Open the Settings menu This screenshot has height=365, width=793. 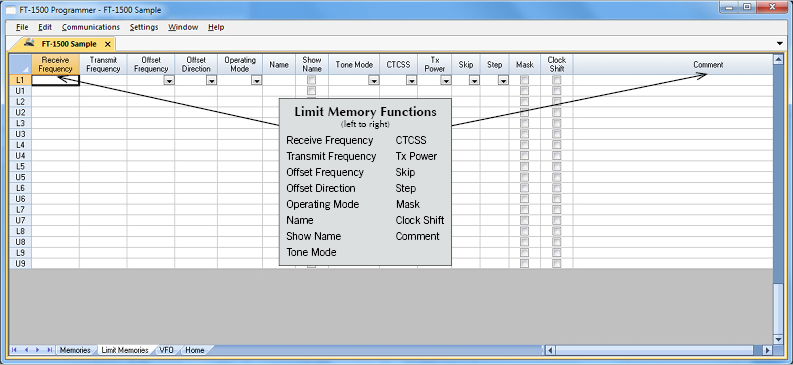point(144,27)
